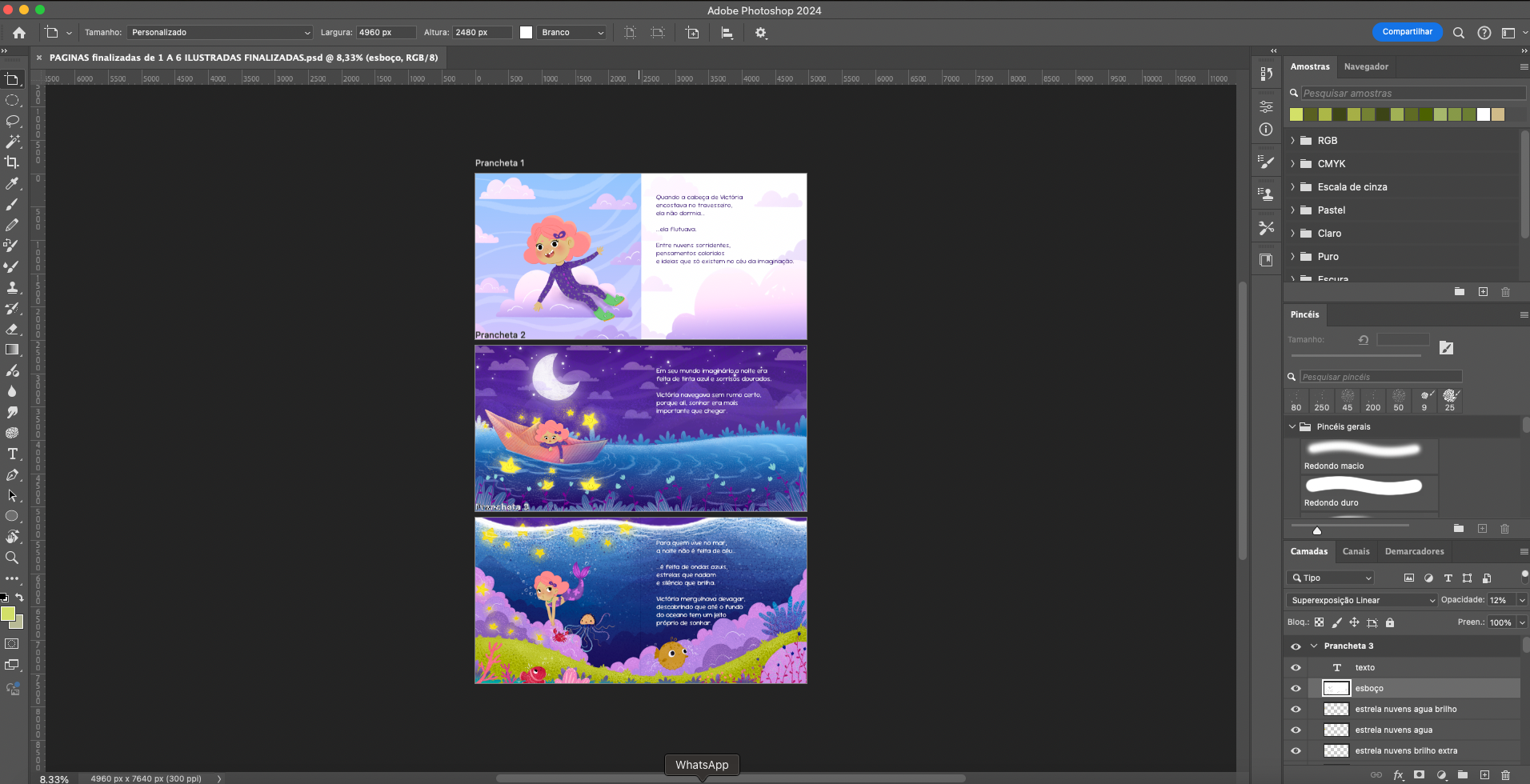Toggle visibility of Prancheta 3 group

1296,646
